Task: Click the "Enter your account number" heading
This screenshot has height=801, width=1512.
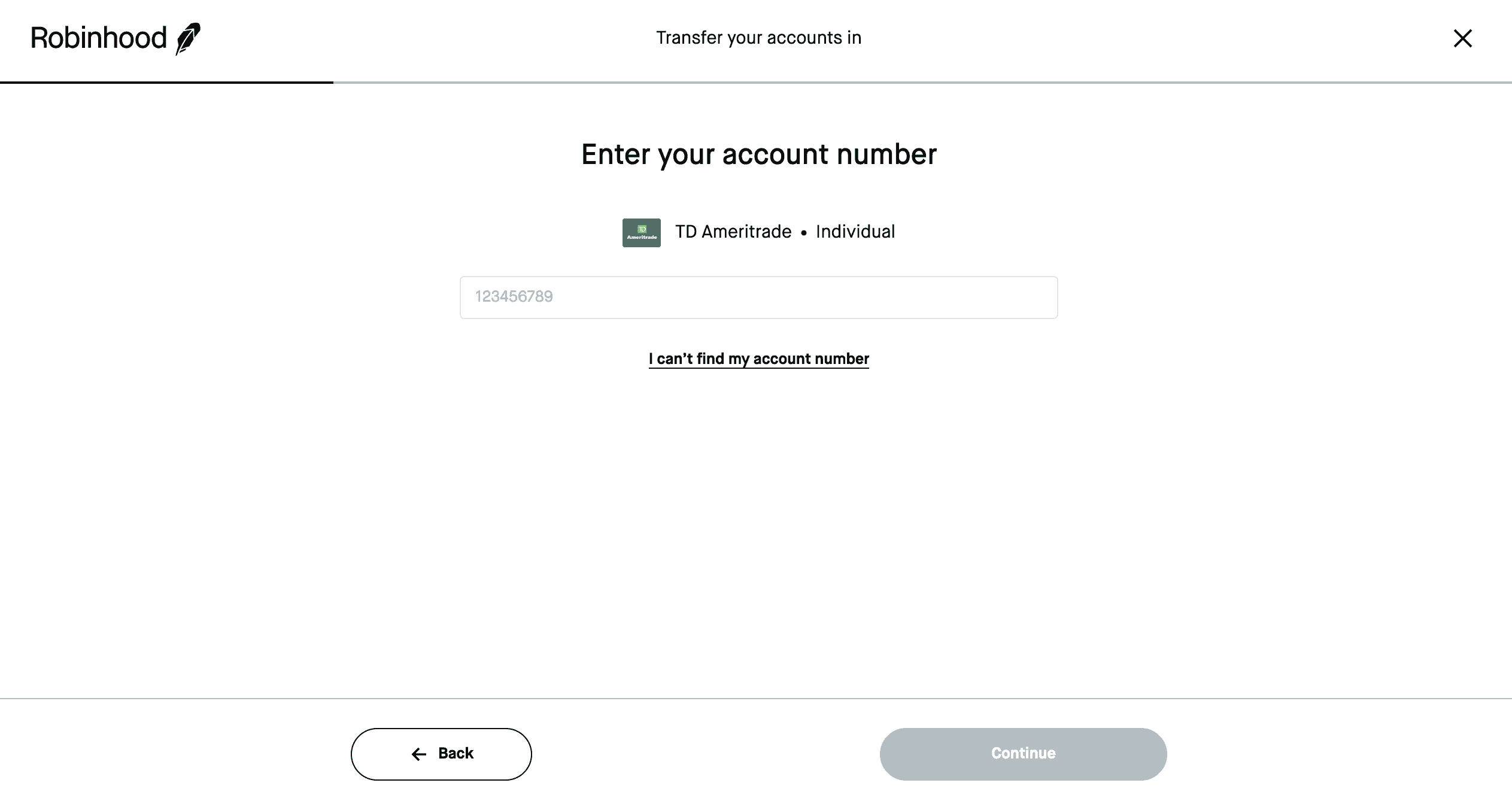Action: [758, 154]
